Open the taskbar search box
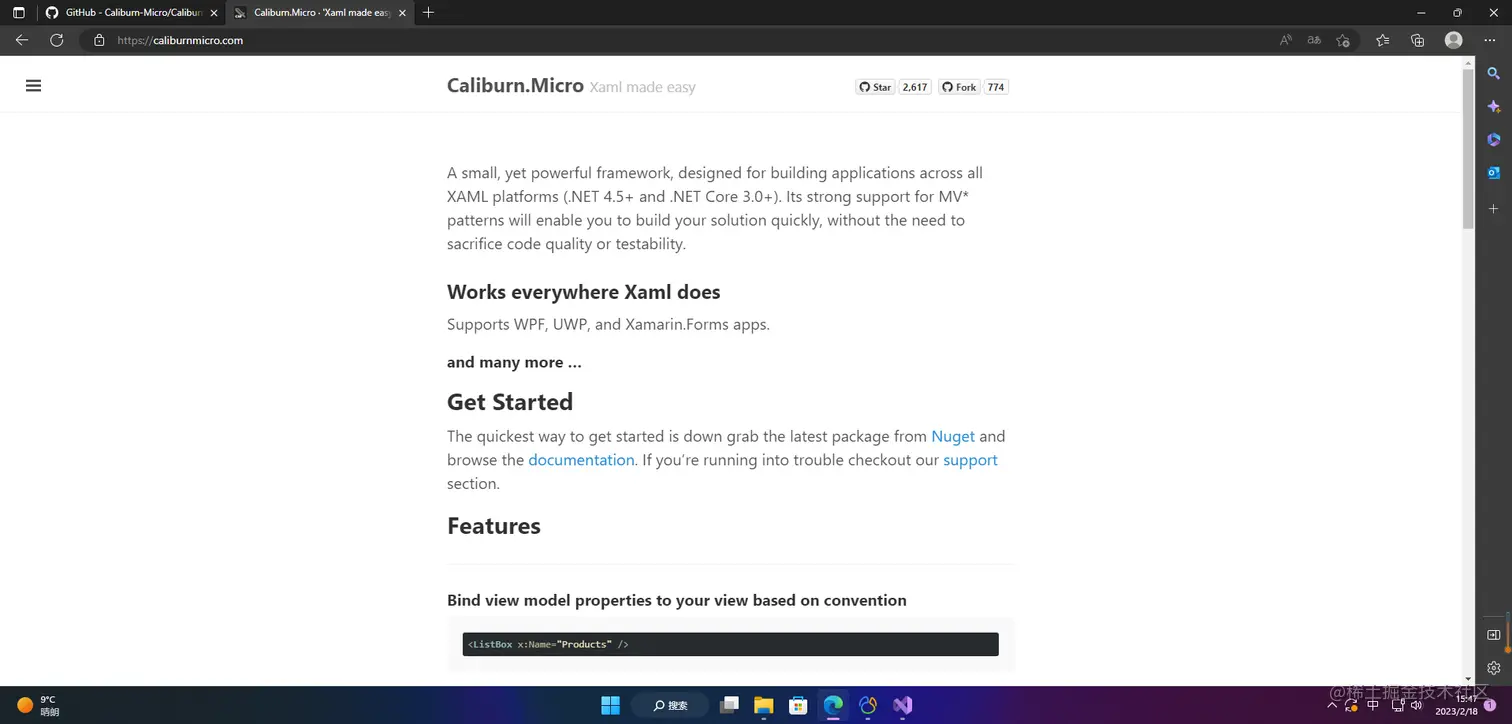This screenshot has width=1512, height=724. click(x=670, y=705)
